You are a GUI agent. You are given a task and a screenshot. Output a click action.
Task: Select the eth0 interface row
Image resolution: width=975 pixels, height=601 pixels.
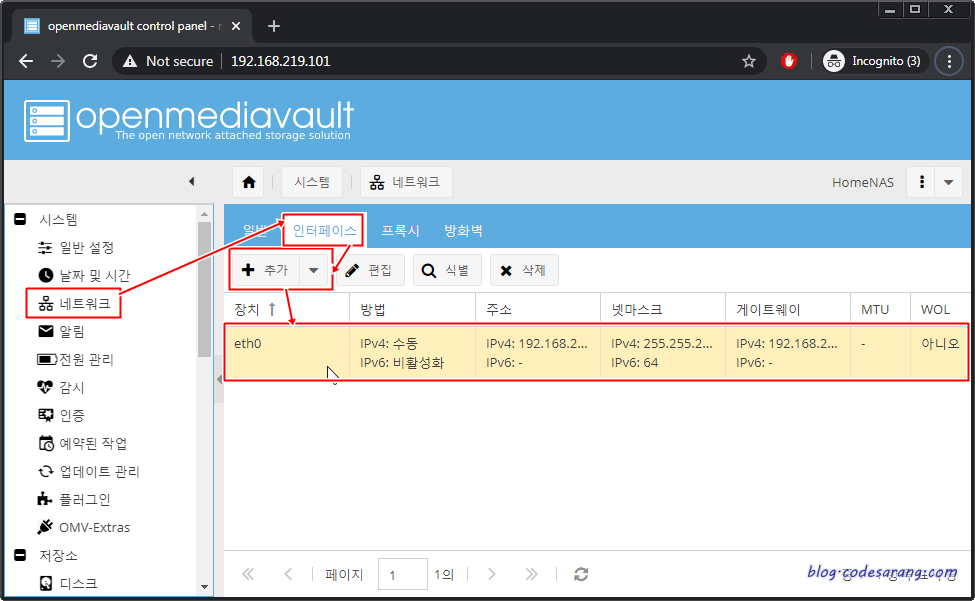pyautogui.click(x=596, y=352)
